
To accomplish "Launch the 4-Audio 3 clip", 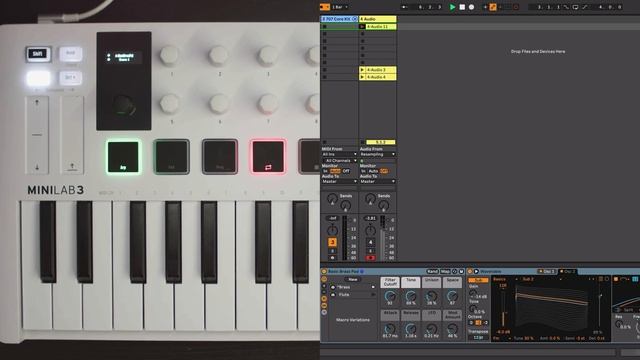I will coord(362,70).
